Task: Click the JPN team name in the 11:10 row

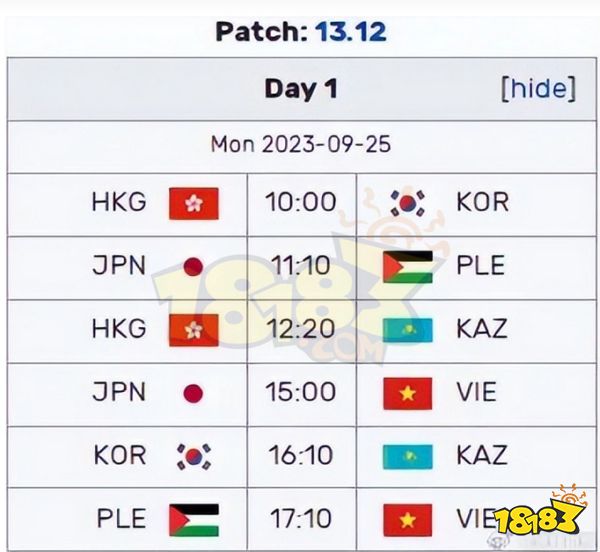Action: pyautogui.click(x=119, y=266)
